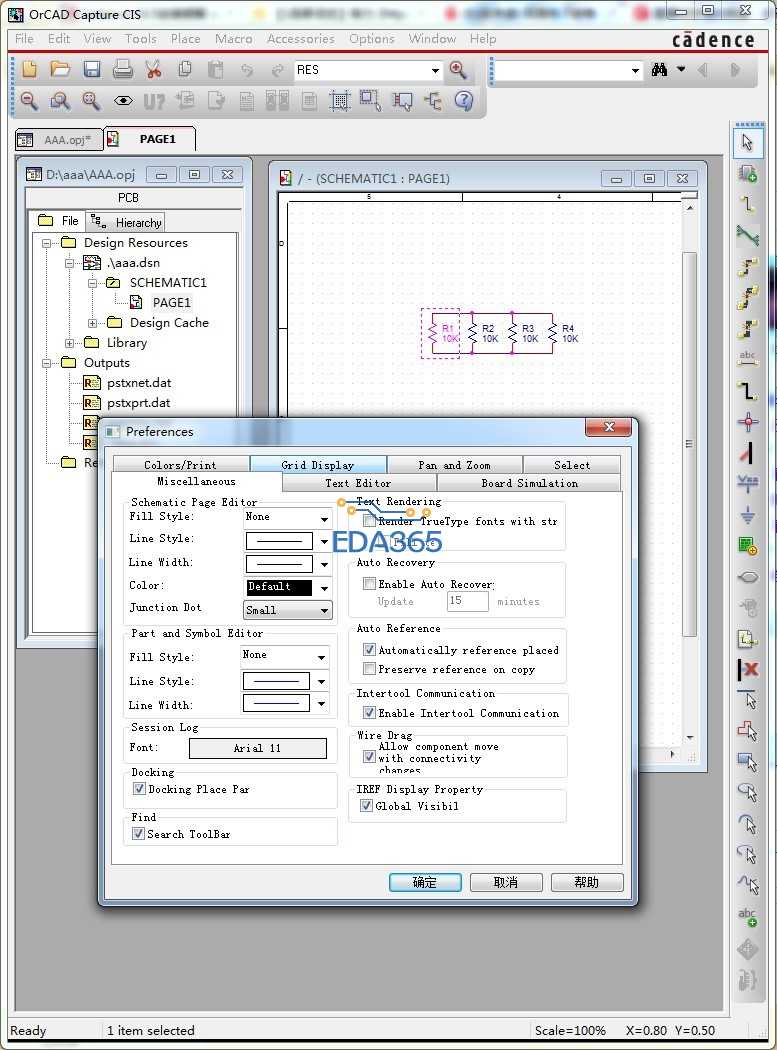This screenshot has width=777, height=1050.
Task: Click the Open folder toolbar icon
Action: (60, 69)
